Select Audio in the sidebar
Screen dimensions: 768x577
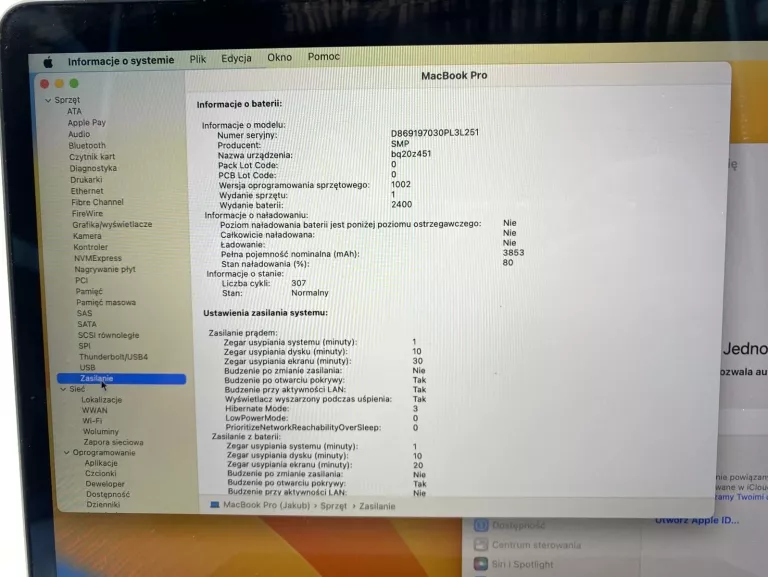point(79,134)
